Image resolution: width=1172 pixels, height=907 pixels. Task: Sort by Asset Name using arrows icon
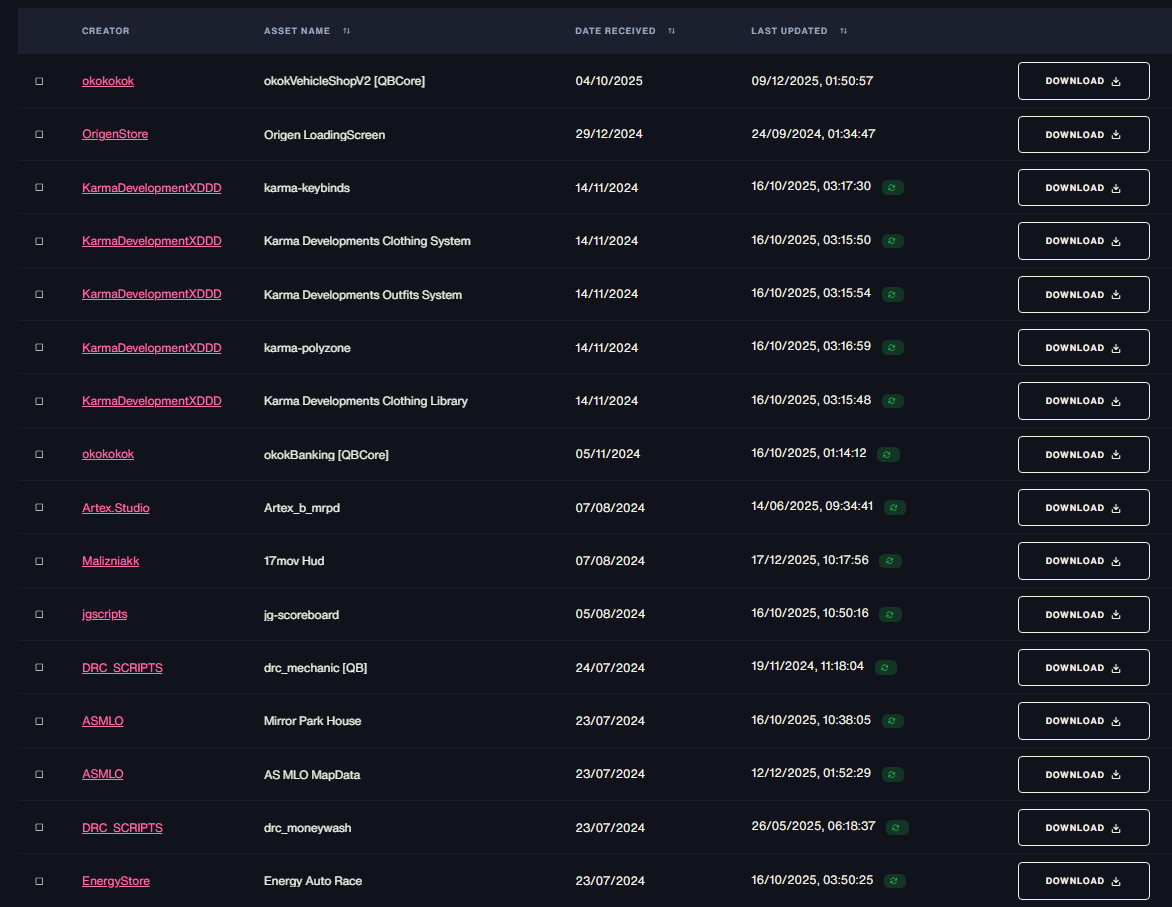(x=346, y=31)
